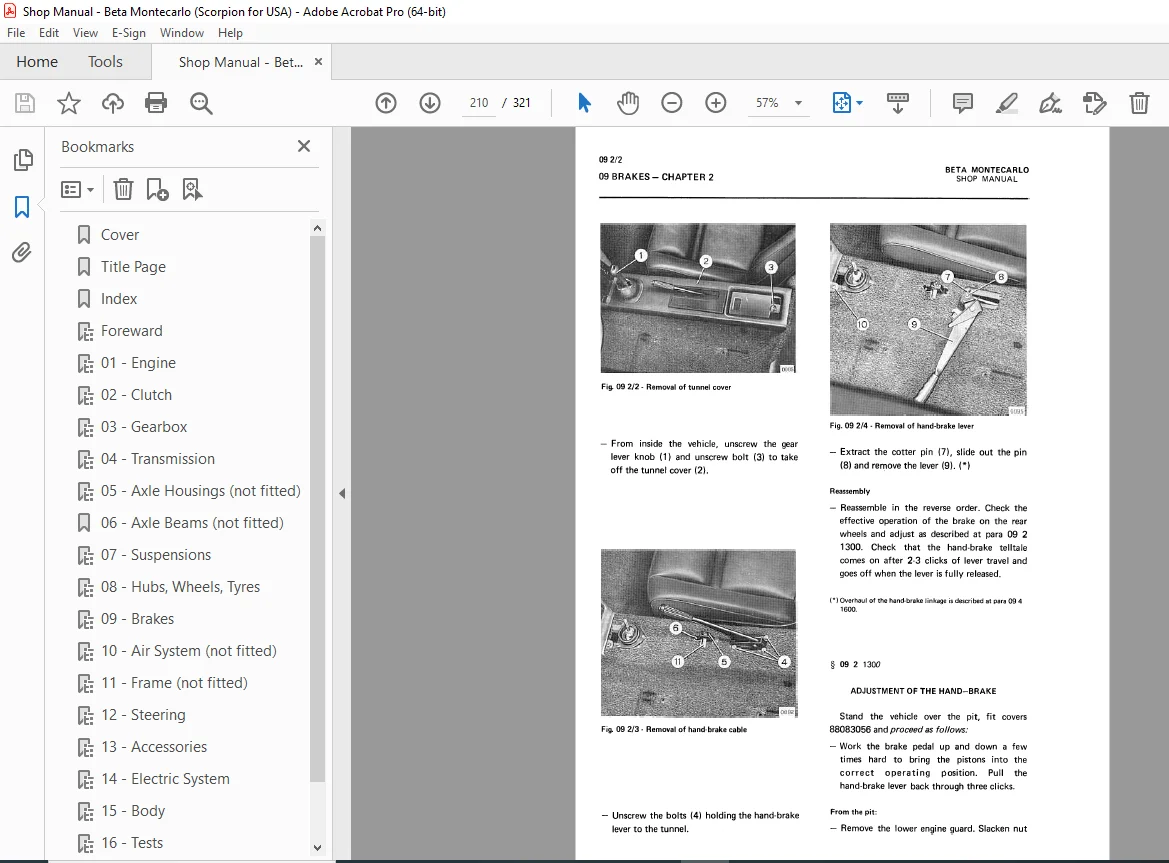The width and height of the screenshot is (1169, 863).
Task: Select the 06 - Axle Beams bookmark
Action: pyautogui.click(x=192, y=523)
